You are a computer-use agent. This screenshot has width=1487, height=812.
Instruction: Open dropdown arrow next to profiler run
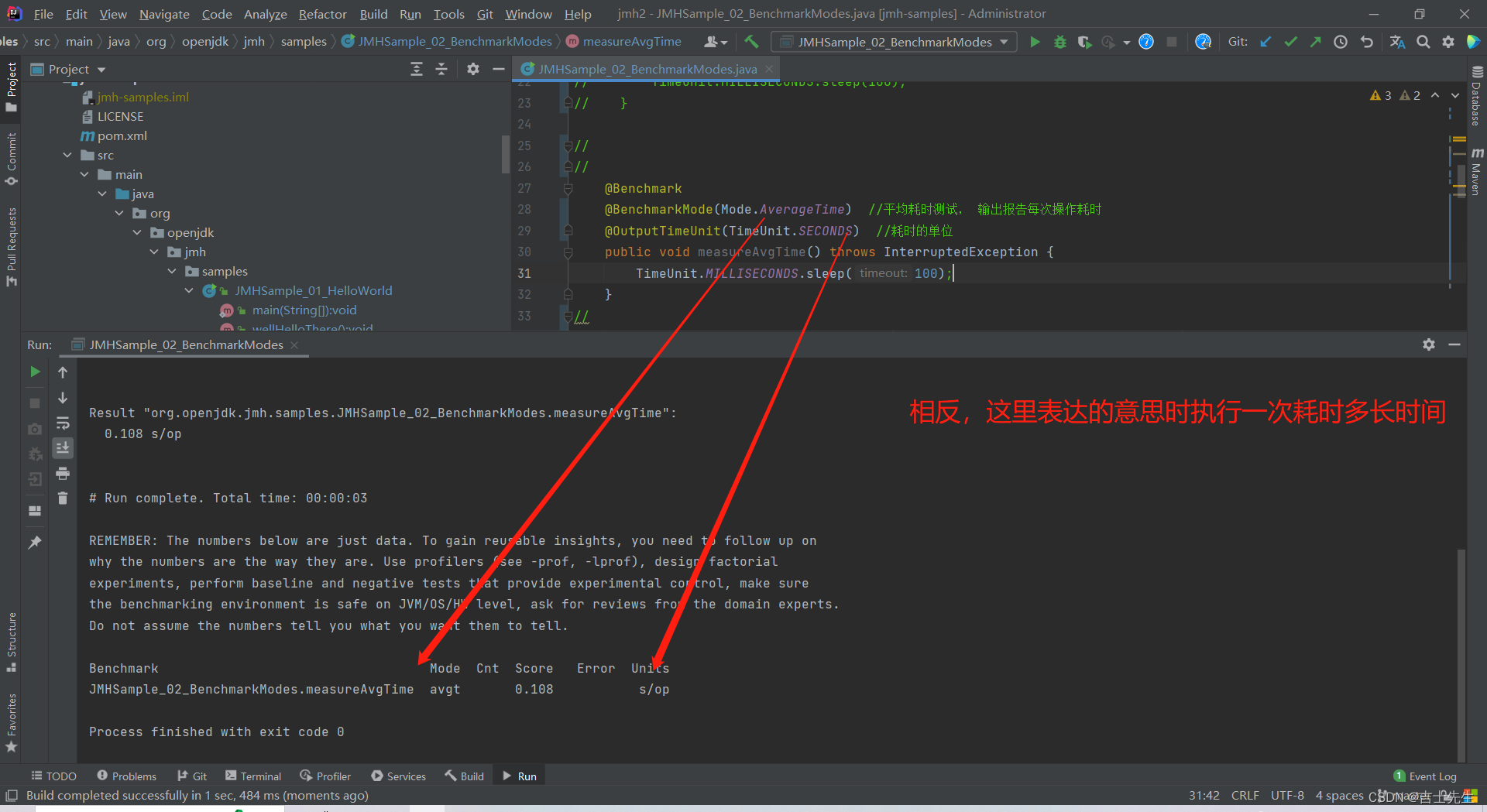coord(1127,42)
